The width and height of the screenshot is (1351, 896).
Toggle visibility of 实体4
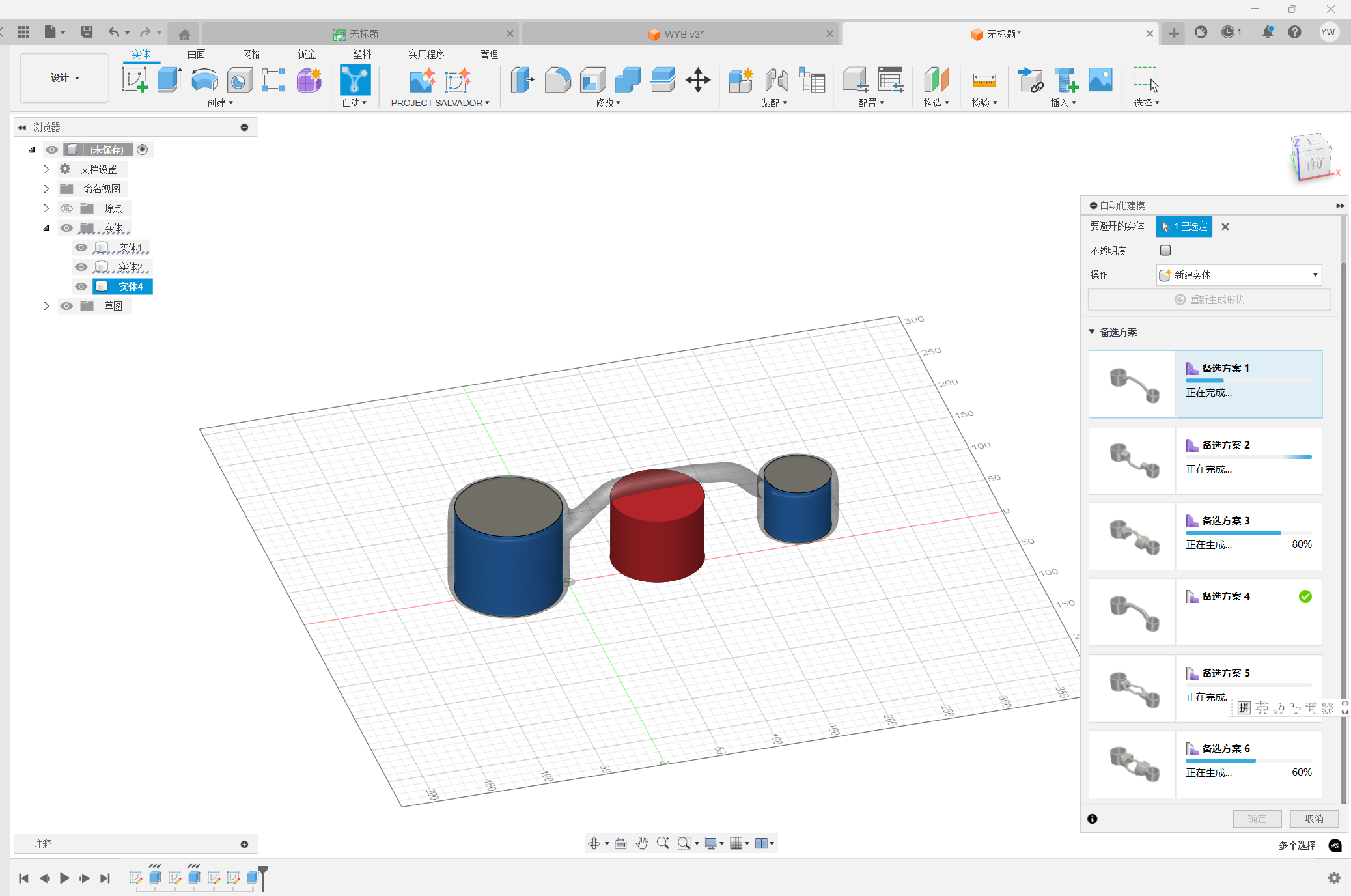[x=81, y=287]
